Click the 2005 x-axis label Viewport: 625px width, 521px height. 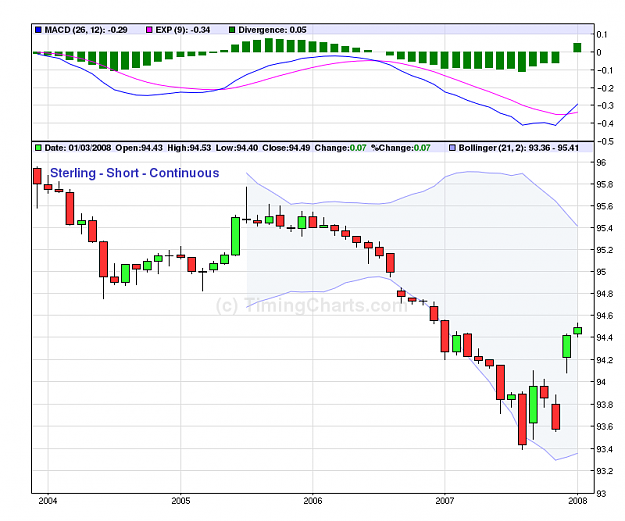tap(181, 501)
